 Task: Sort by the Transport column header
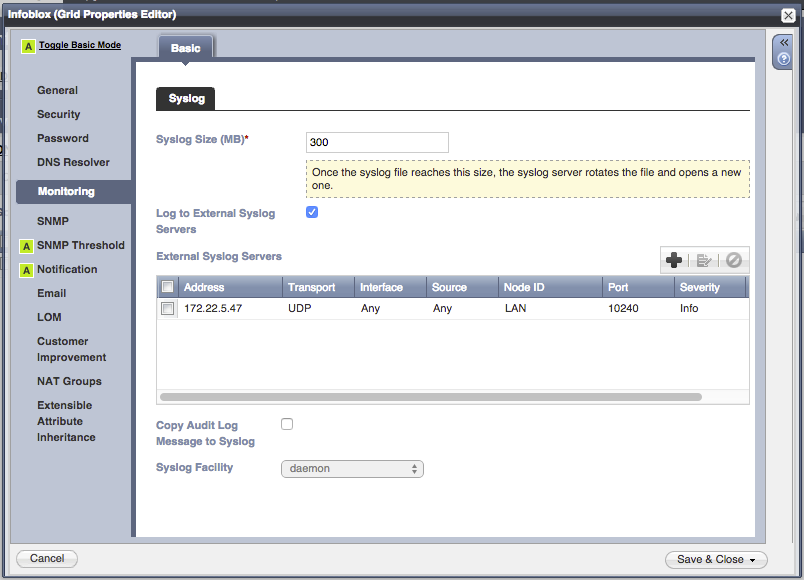click(318, 287)
